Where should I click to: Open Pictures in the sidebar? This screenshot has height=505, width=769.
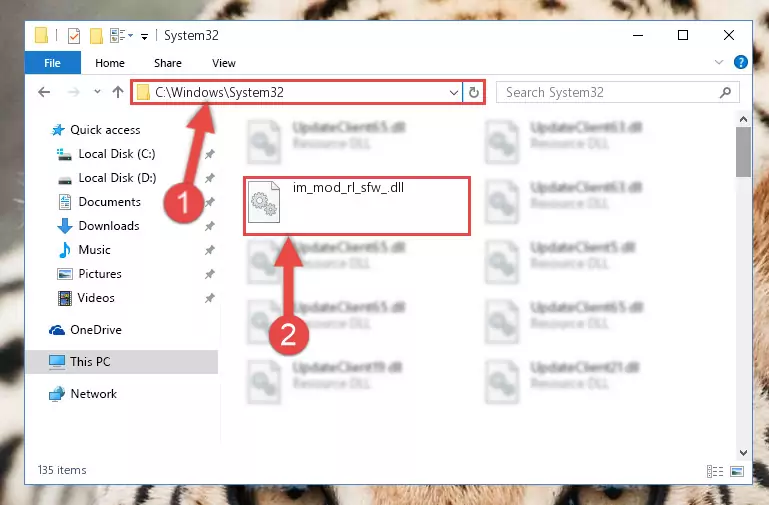click(100, 274)
